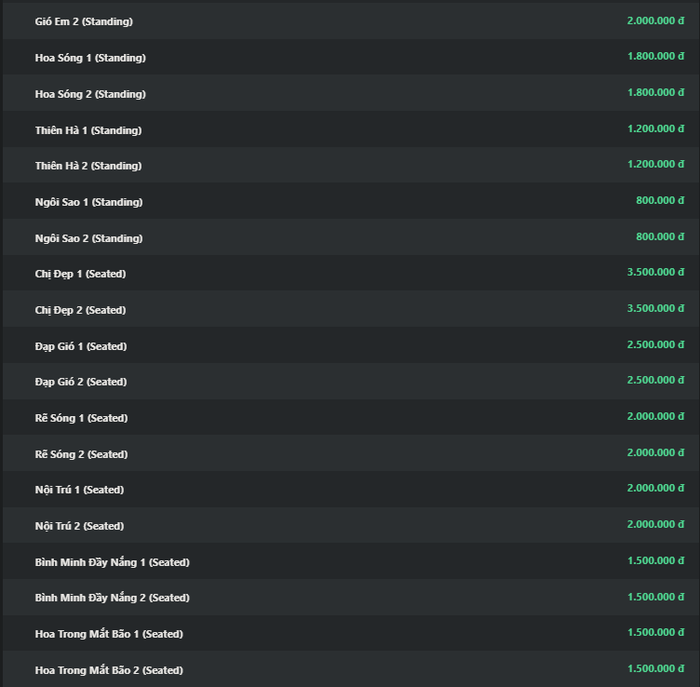Select Bình Minh Đầy Nắng 1 (Seated)
This screenshot has height=687, width=700.
[x=112, y=562]
